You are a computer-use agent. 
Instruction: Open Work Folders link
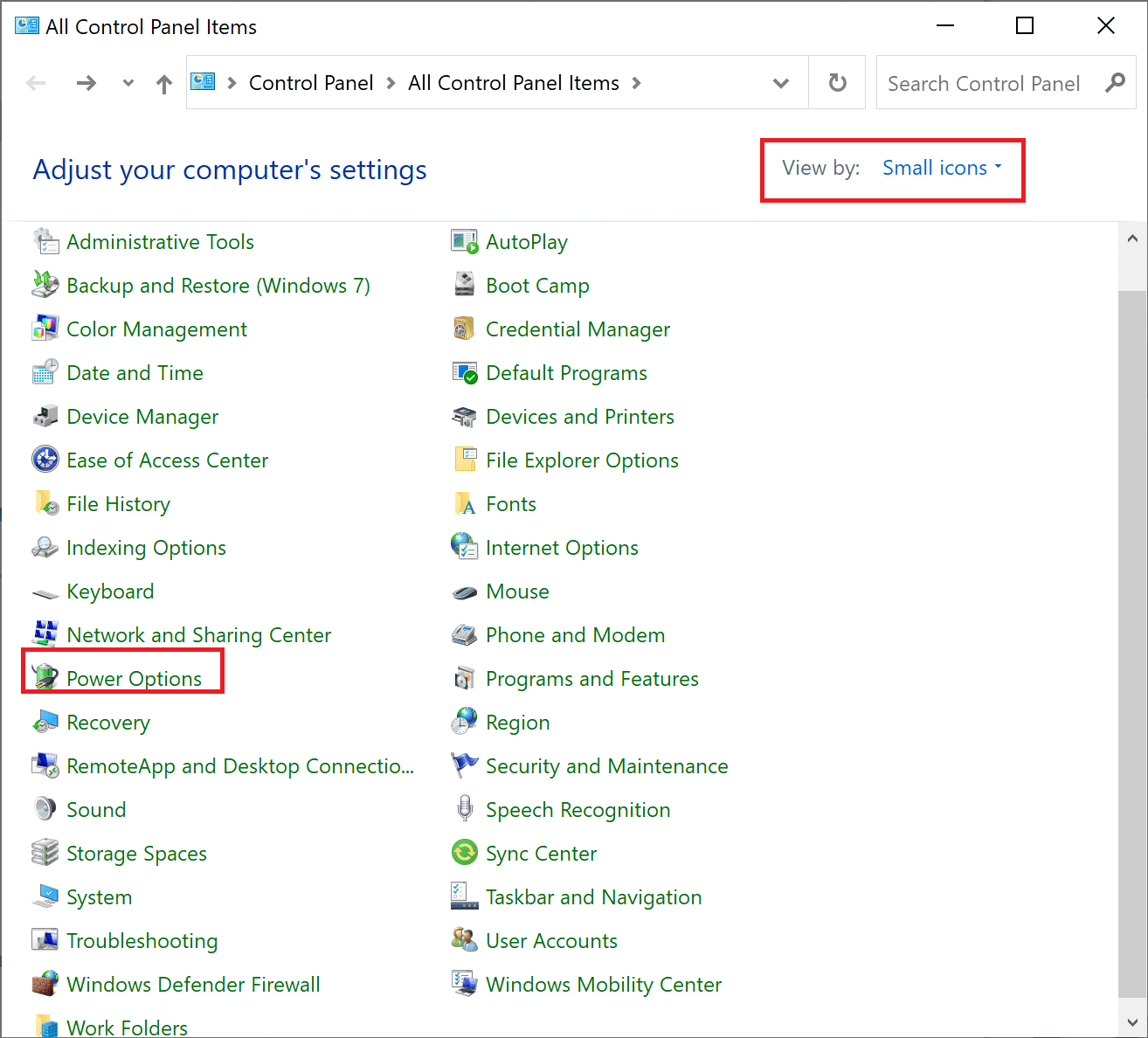tap(128, 1028)
